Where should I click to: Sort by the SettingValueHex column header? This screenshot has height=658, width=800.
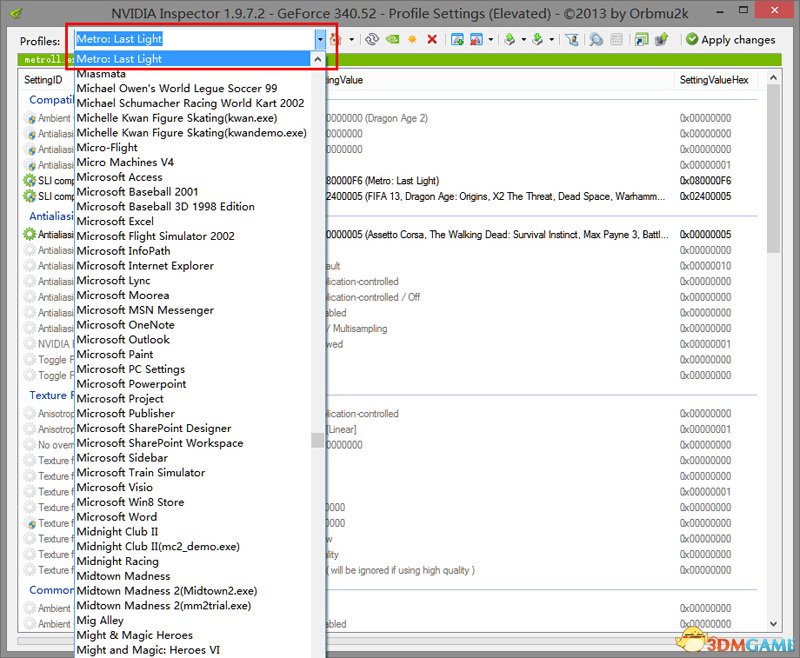714,80
